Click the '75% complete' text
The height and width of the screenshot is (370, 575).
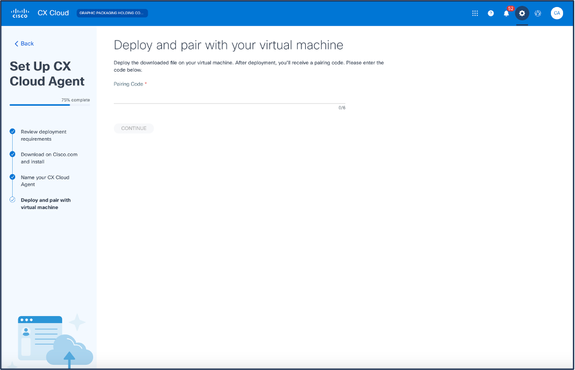(x=76, y=100)
